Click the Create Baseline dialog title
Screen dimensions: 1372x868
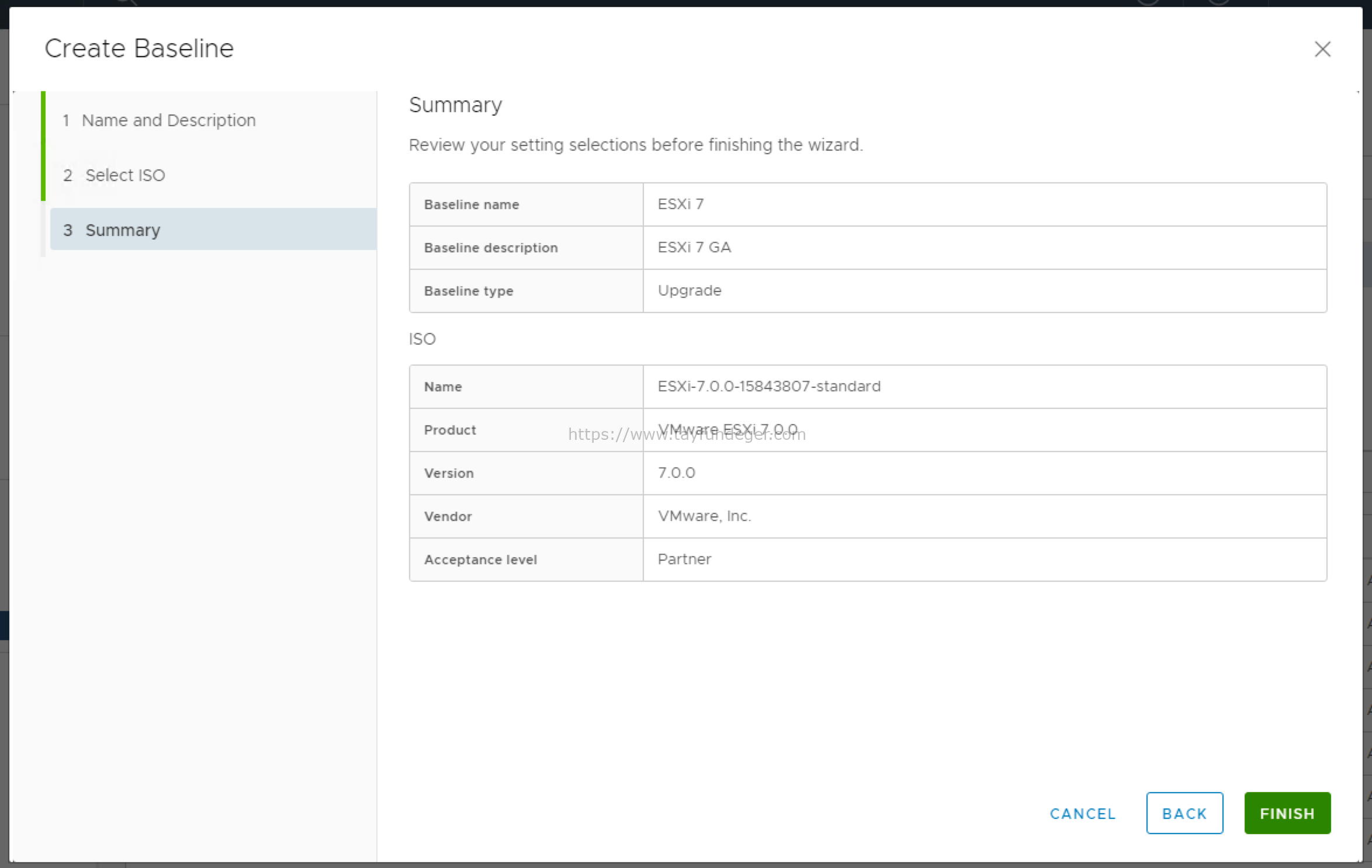click(139, 48)
